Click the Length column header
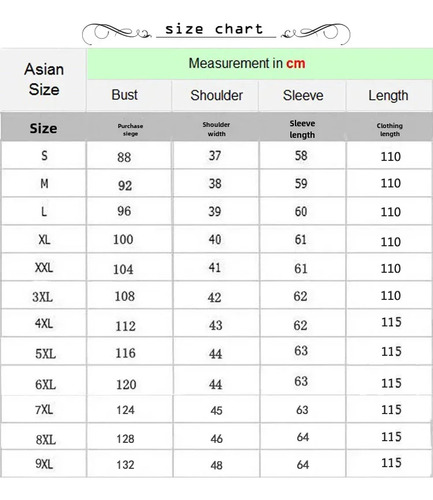 click(x=389, y=95)
